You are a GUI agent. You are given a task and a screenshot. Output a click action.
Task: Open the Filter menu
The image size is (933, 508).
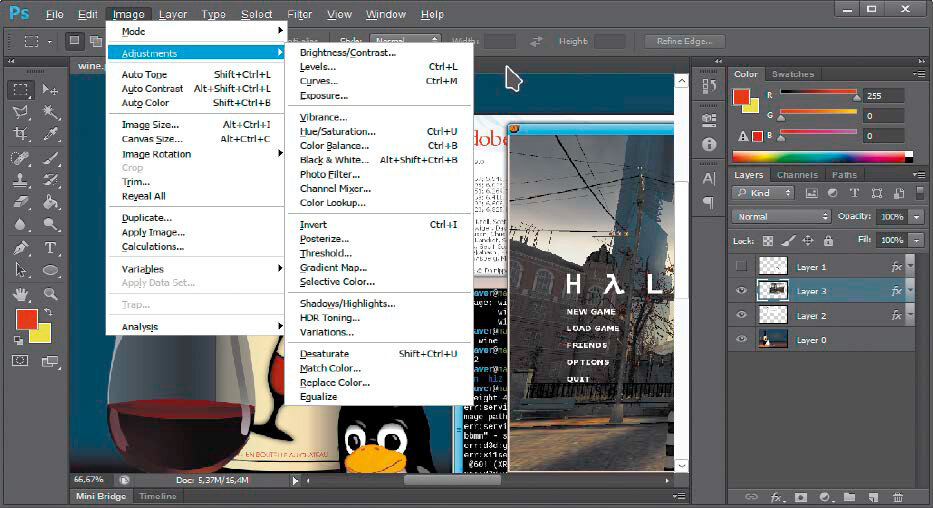click(299, 14)
